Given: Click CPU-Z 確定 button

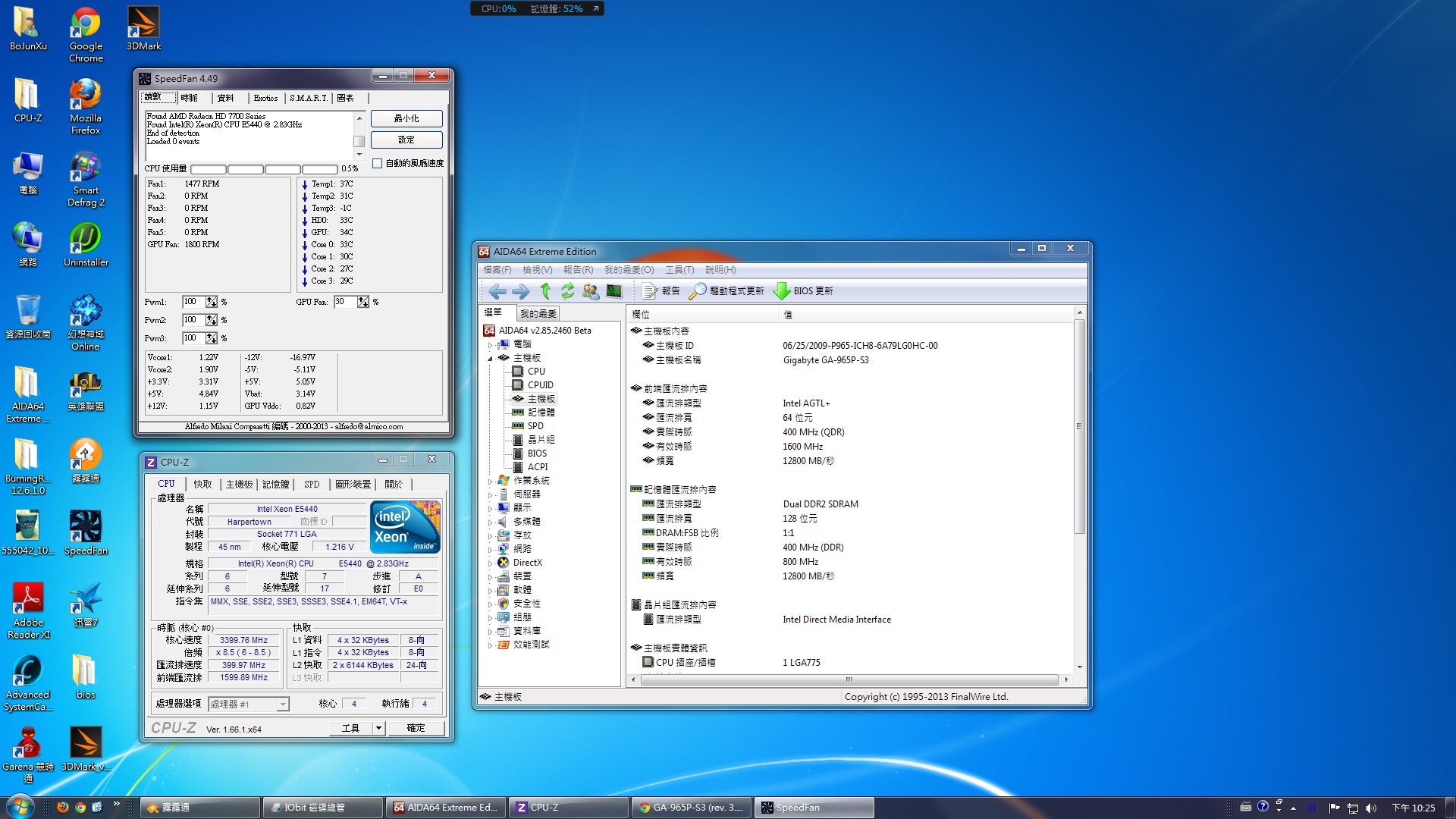Looking at the screenshot, I should 416,728.
